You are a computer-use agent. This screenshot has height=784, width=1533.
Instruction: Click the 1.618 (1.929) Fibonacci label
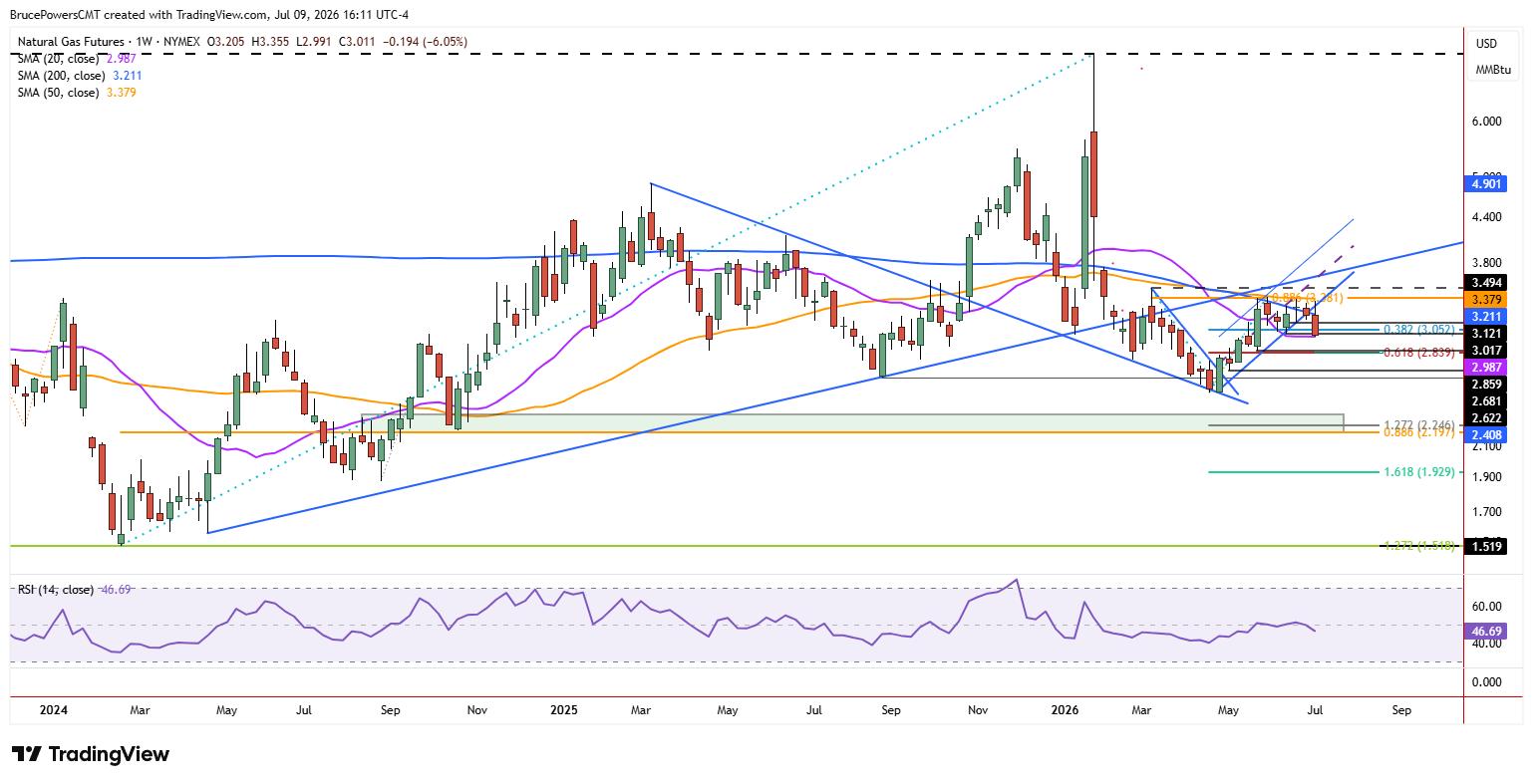coord(1420,472)
